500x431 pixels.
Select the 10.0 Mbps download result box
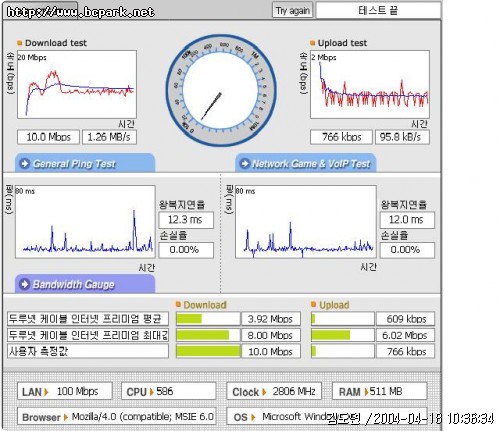[48, 137]
